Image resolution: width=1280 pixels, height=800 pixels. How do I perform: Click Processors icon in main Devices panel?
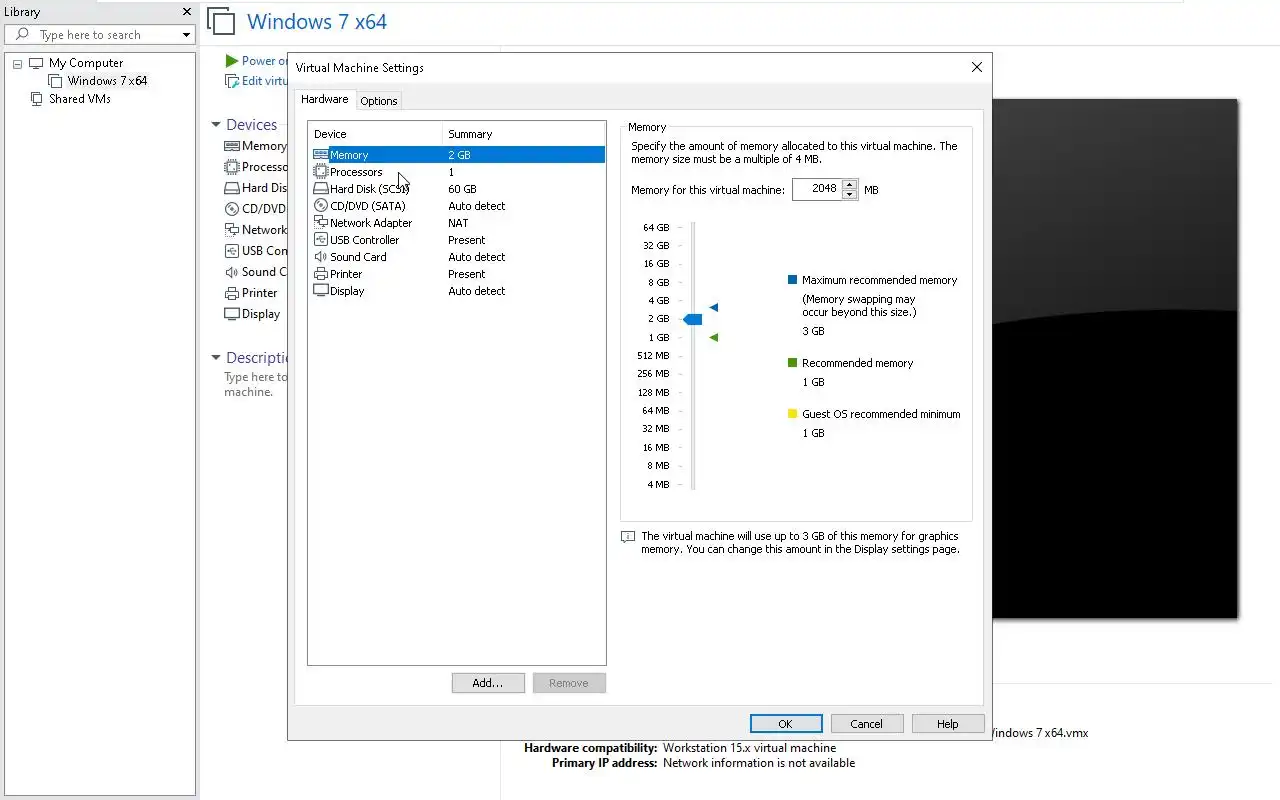[x=232, y=167]
